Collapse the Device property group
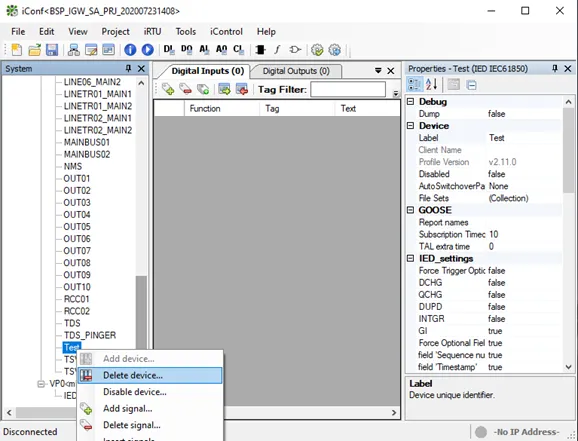This screenshot has height=441, width=578. (x=410, y=125)
